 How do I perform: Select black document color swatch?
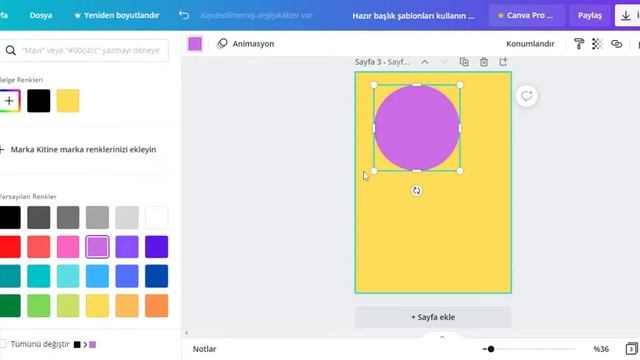click(39, 101)
